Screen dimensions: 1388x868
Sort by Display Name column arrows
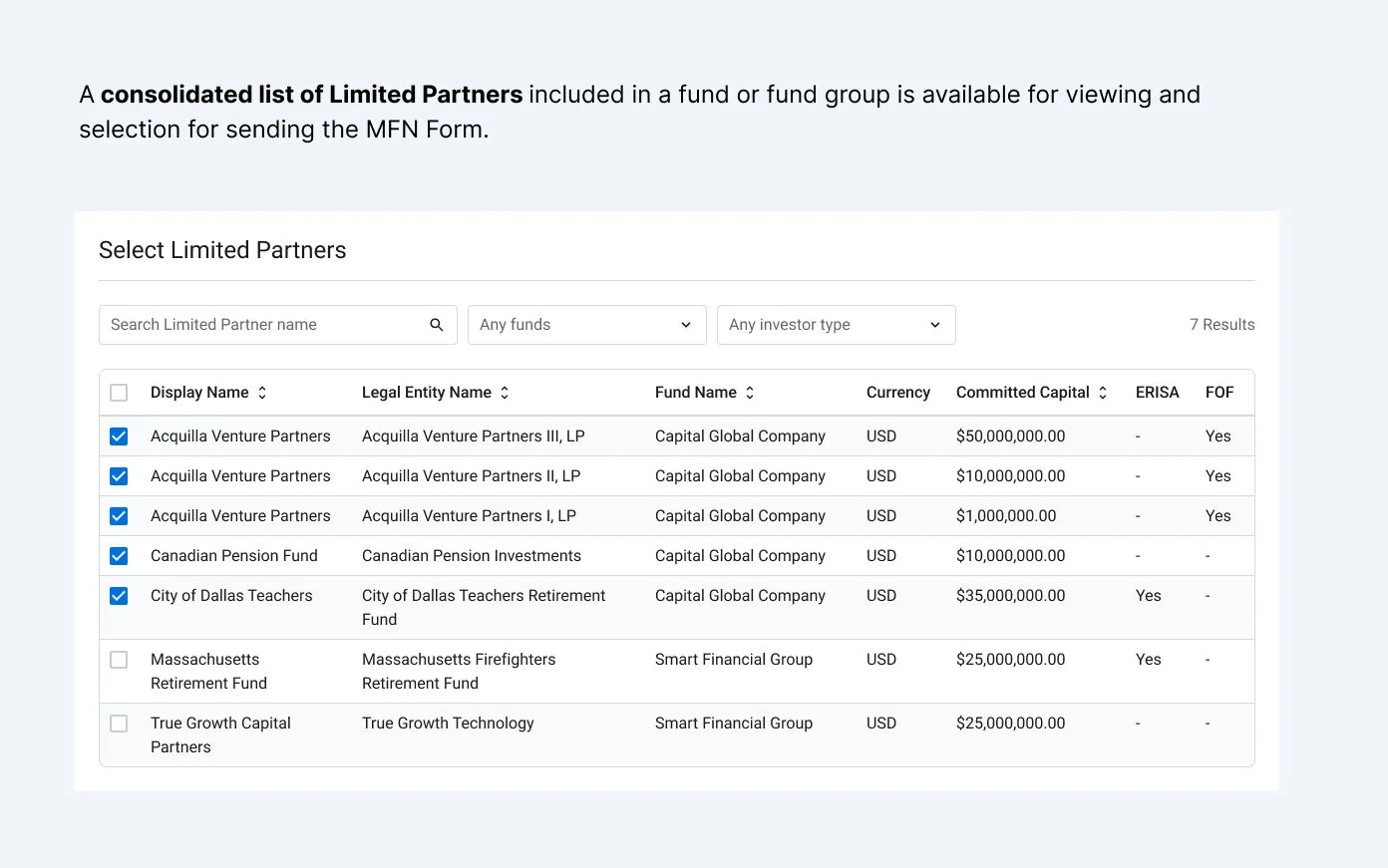click(x=262, y=393)
